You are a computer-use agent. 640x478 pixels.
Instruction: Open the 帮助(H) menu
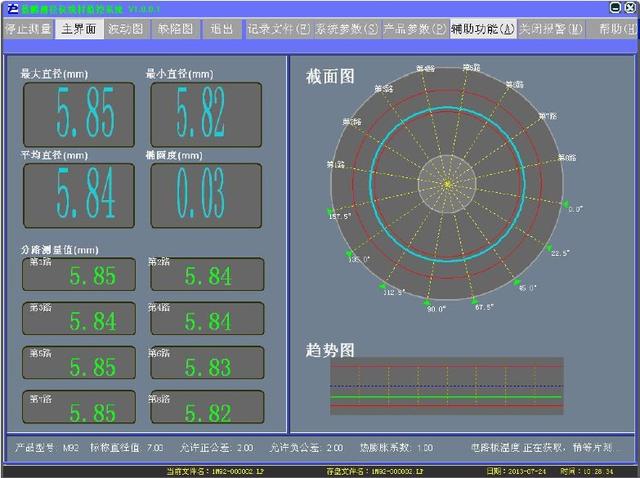[x=614, y=29]
